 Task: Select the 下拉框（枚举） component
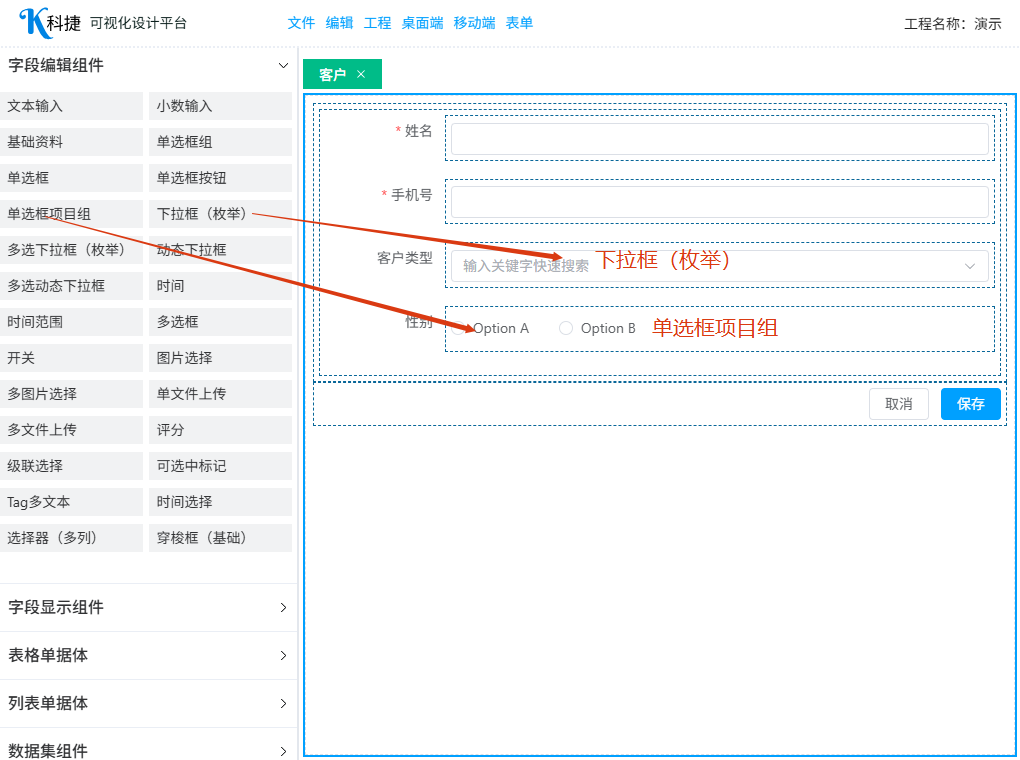[220, 214]
